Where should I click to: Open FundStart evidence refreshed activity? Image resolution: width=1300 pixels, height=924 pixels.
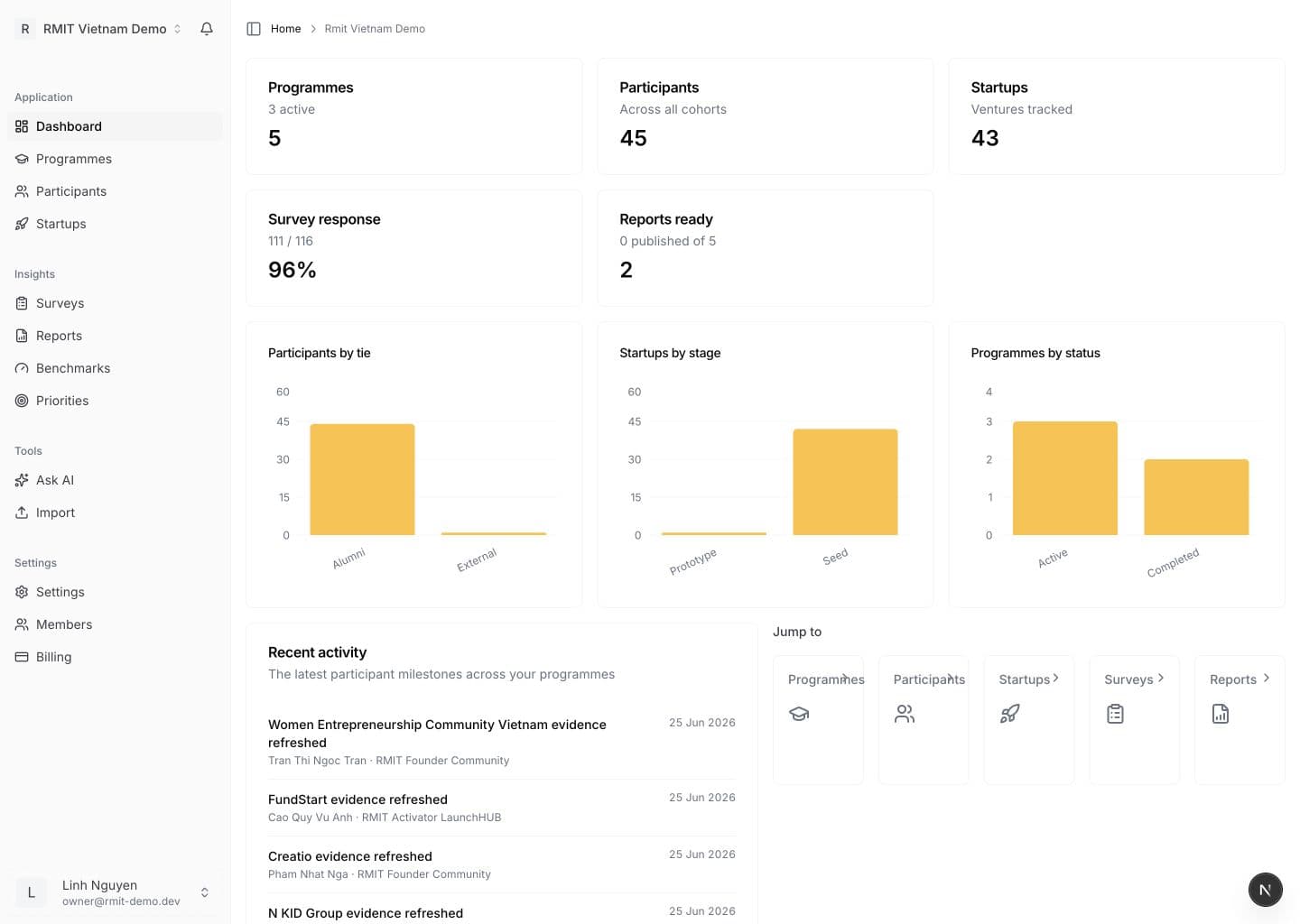(x=502, y=808)
